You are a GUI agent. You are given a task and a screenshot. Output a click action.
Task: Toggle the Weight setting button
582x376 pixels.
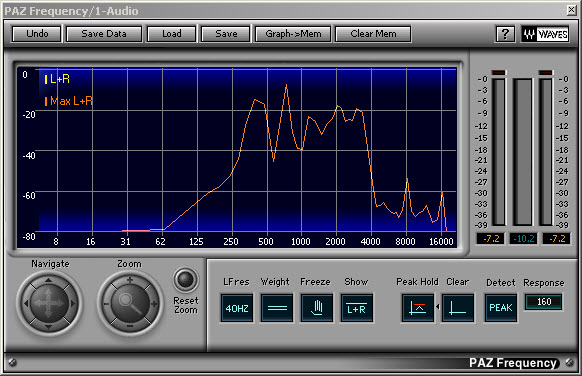277,308
